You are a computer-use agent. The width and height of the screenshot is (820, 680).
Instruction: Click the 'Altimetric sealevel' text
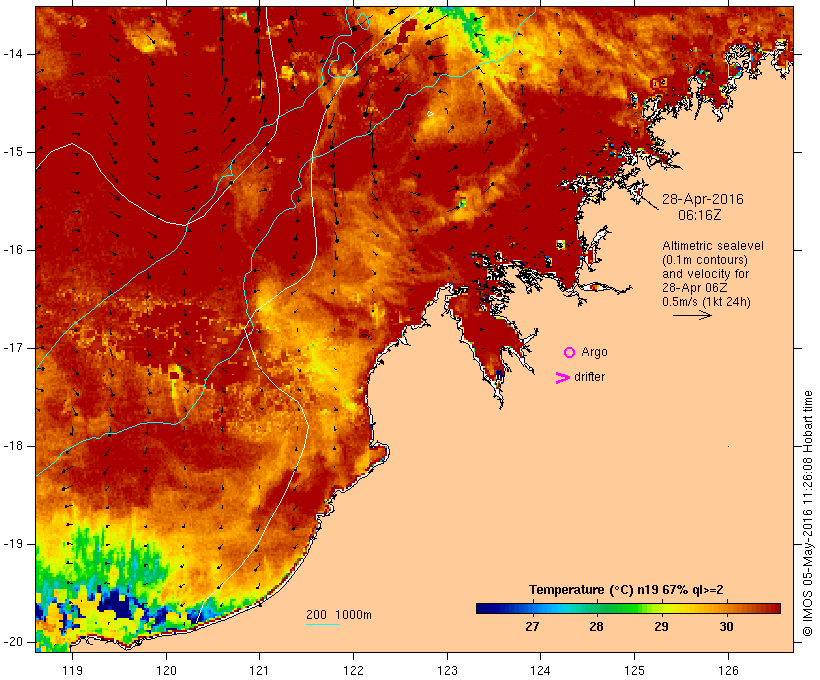(x=713, y=245)
